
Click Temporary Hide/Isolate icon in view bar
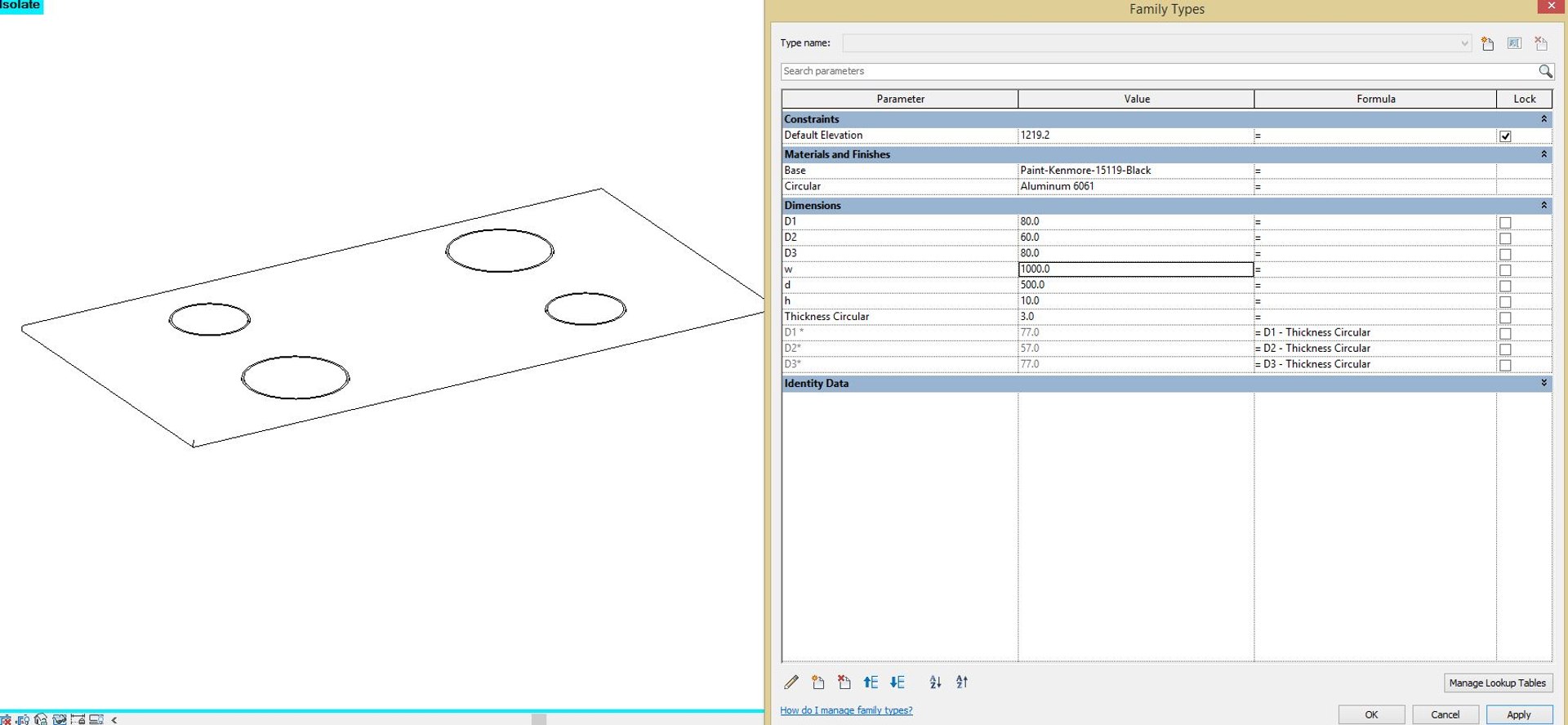[5, 719]
